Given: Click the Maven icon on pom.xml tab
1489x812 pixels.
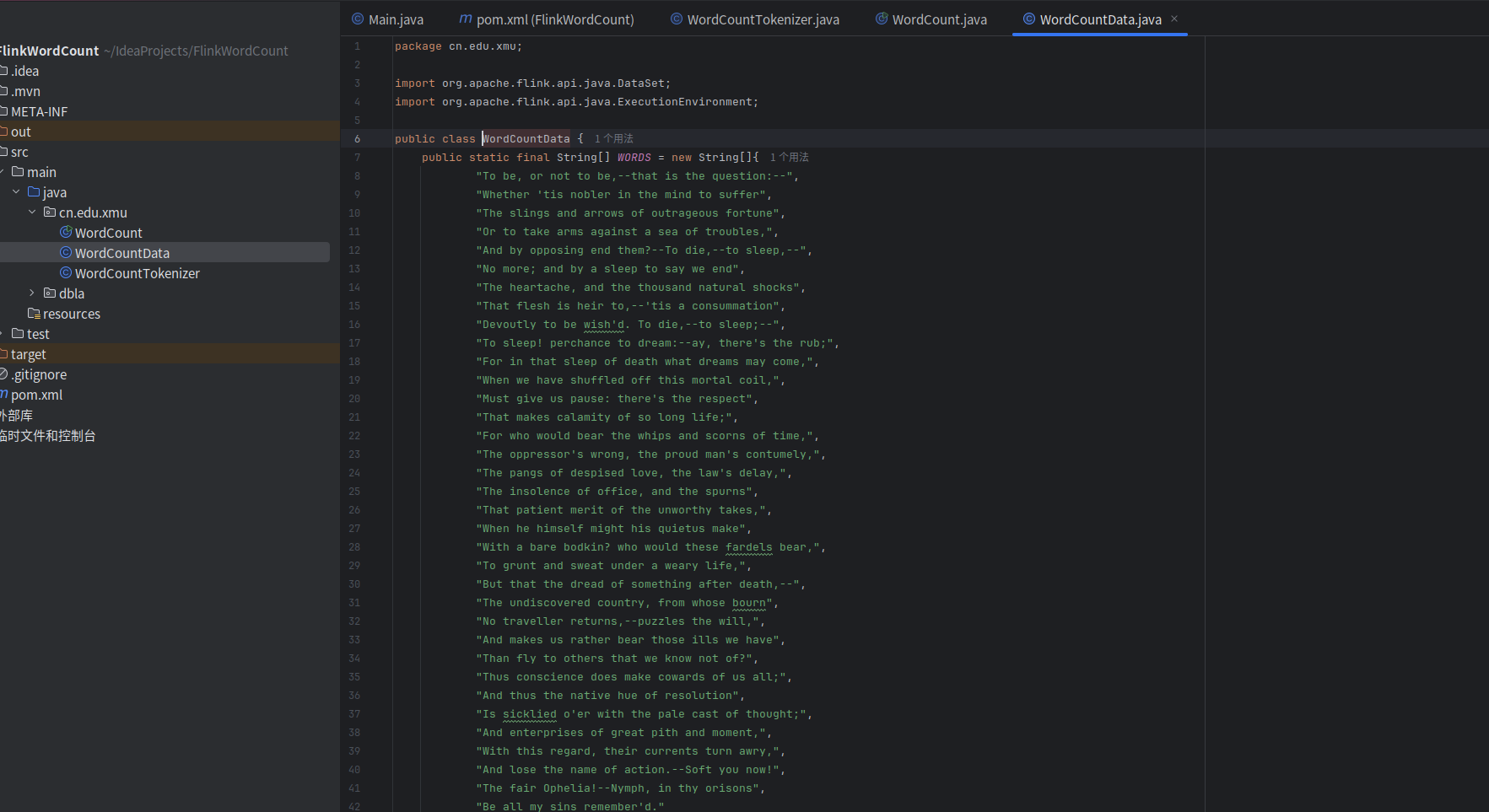Looking at the screenshot, I should [x=466, y=19].
